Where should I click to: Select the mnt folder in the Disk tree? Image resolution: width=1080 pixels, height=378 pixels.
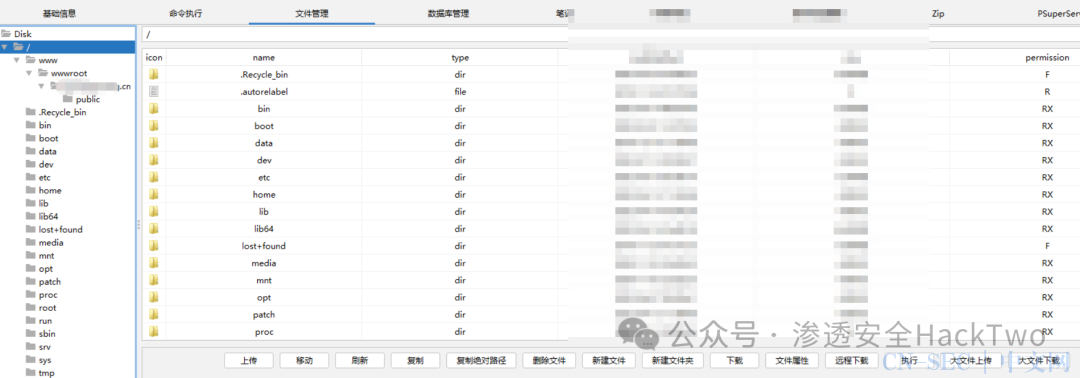(x=46, y=255)
